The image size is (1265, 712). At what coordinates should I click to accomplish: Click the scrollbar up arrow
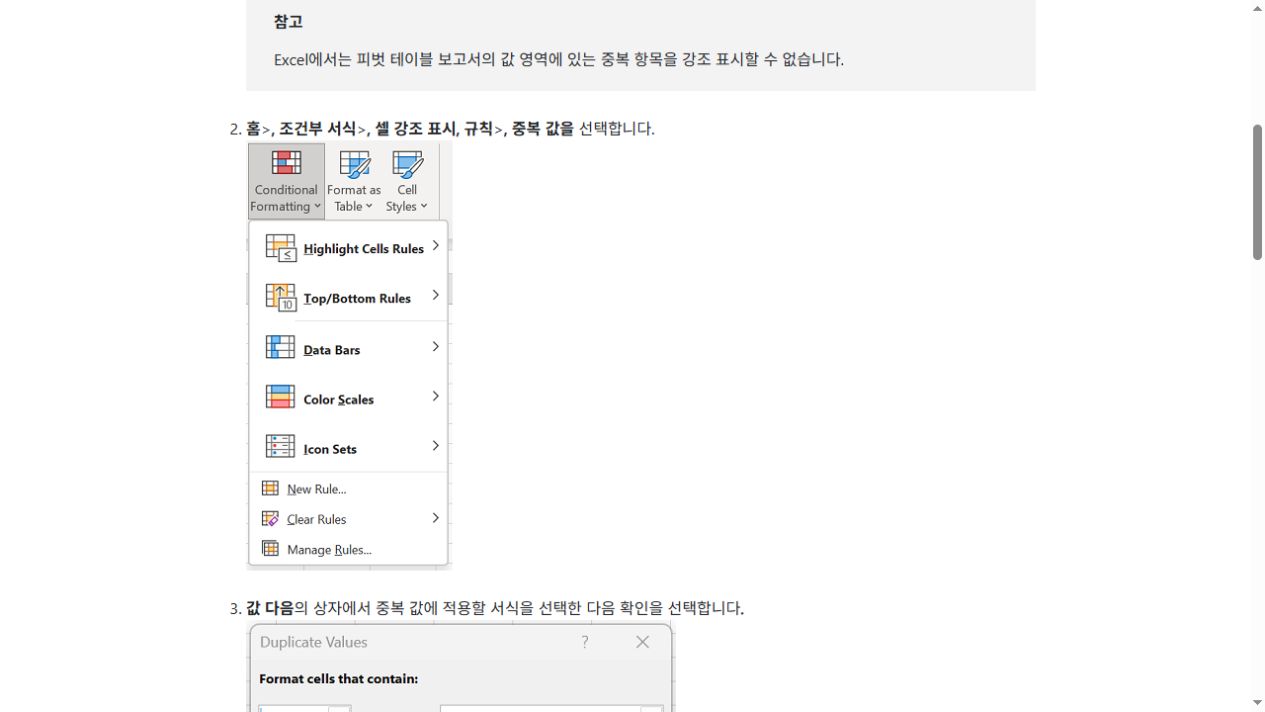pyautogui.click(x=1257, y=8)
